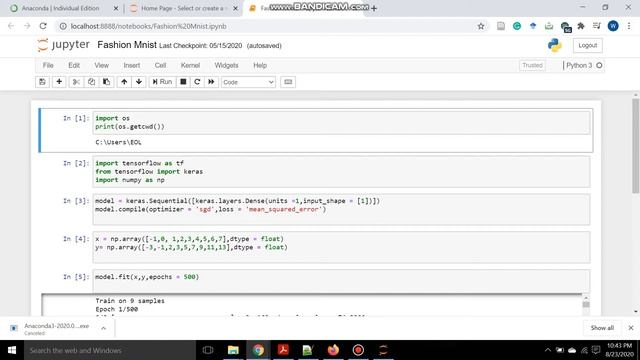Image resolution: width=640 pixels, height=360 pixels.
Task: Click the output area scrollbar of cell 5
Action: [x=586, y=304]
